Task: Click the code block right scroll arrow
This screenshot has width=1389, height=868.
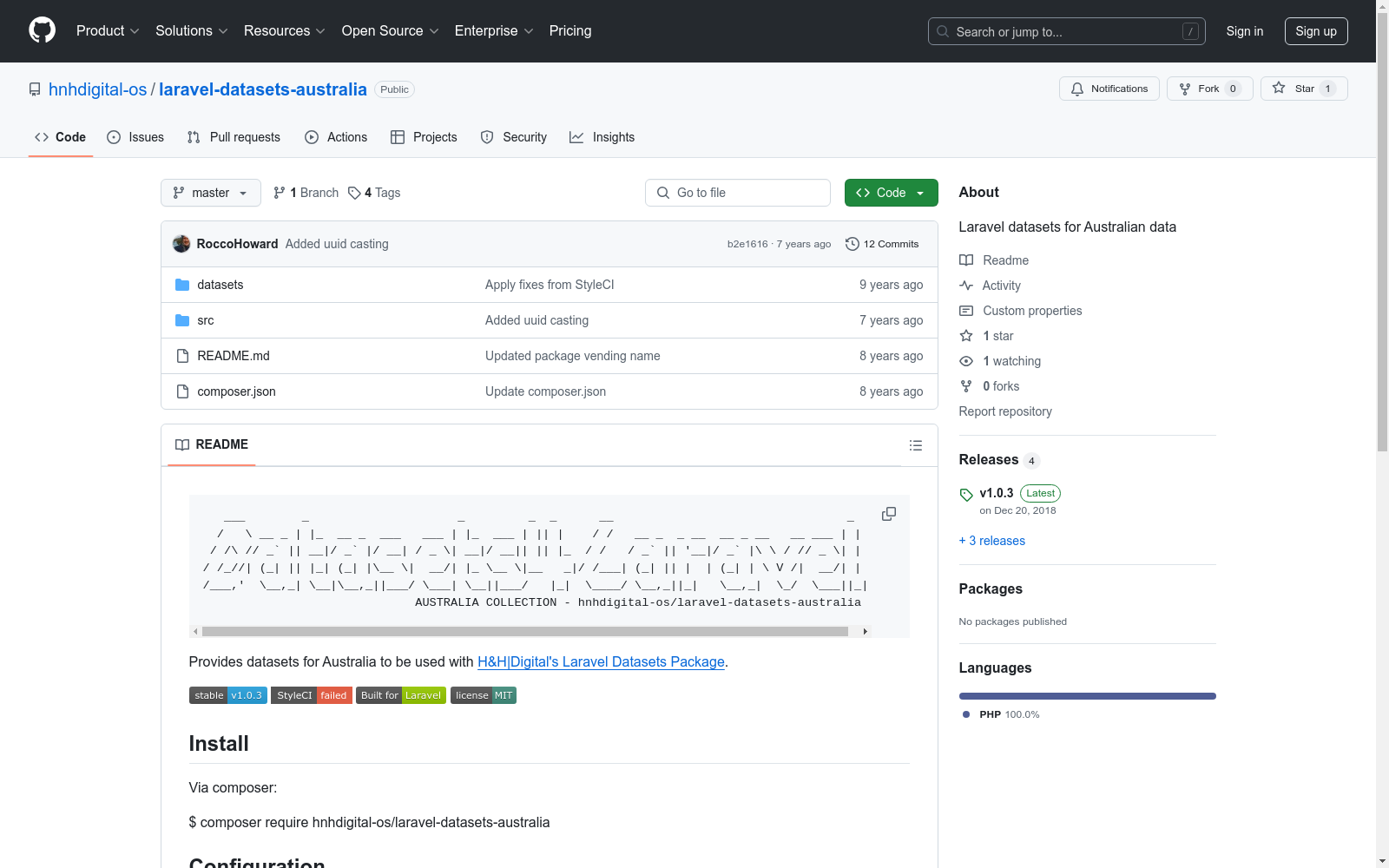Action: [866, 632]
